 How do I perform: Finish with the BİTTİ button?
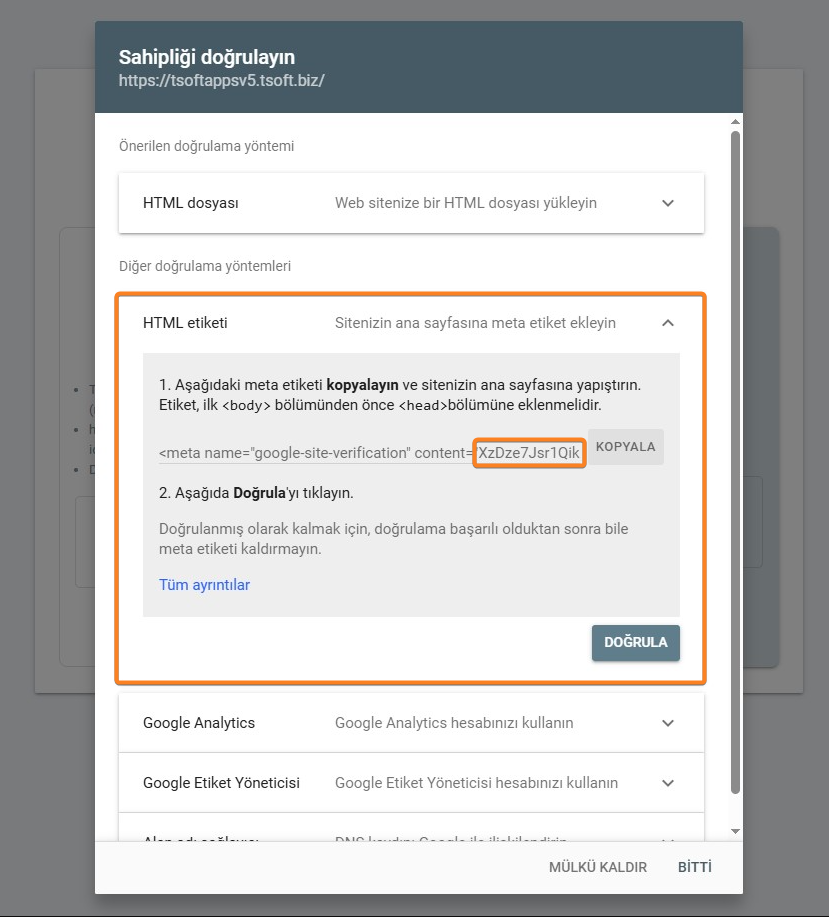tap(694, 866)
